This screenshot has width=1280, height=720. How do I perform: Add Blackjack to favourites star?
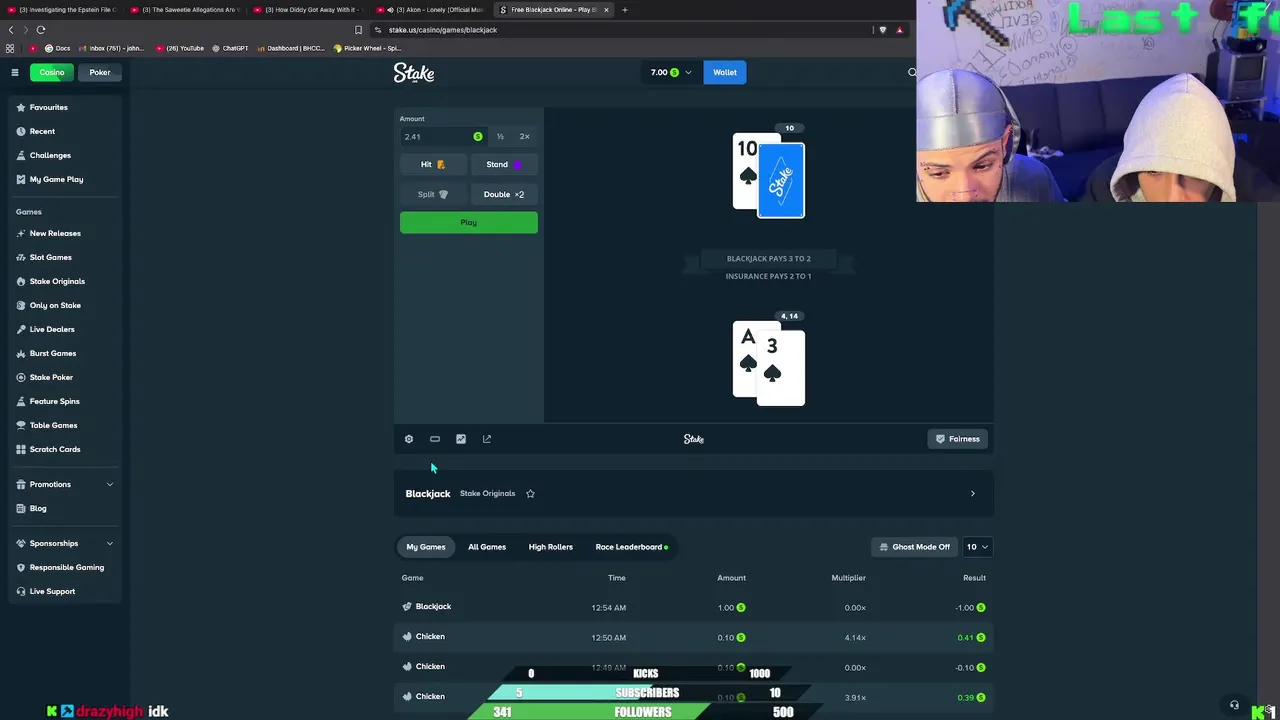click(x=530, y=493)
